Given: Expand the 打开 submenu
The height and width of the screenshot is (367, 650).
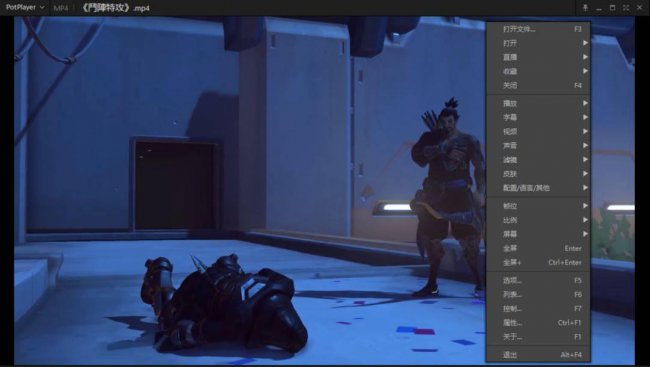Looking at the screenshot, I should [538, 43].
